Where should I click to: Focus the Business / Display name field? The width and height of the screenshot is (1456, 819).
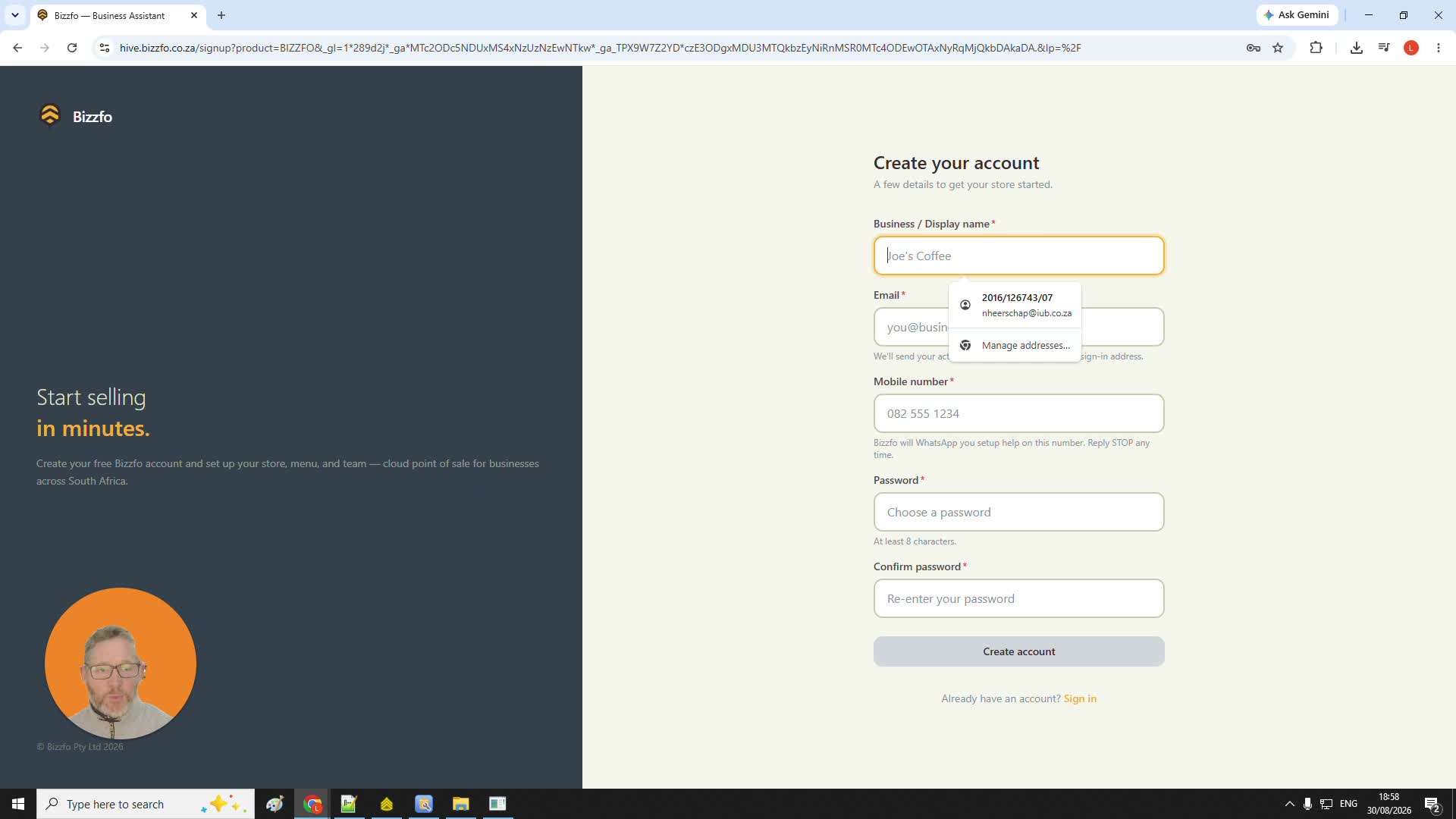[x=1018, y=256]
